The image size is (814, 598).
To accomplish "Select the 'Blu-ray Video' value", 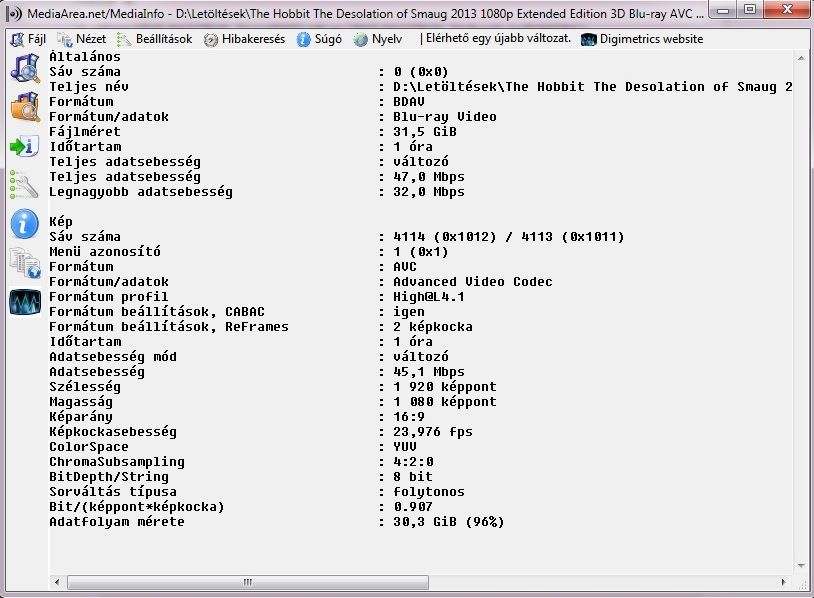I will [445, 117].
